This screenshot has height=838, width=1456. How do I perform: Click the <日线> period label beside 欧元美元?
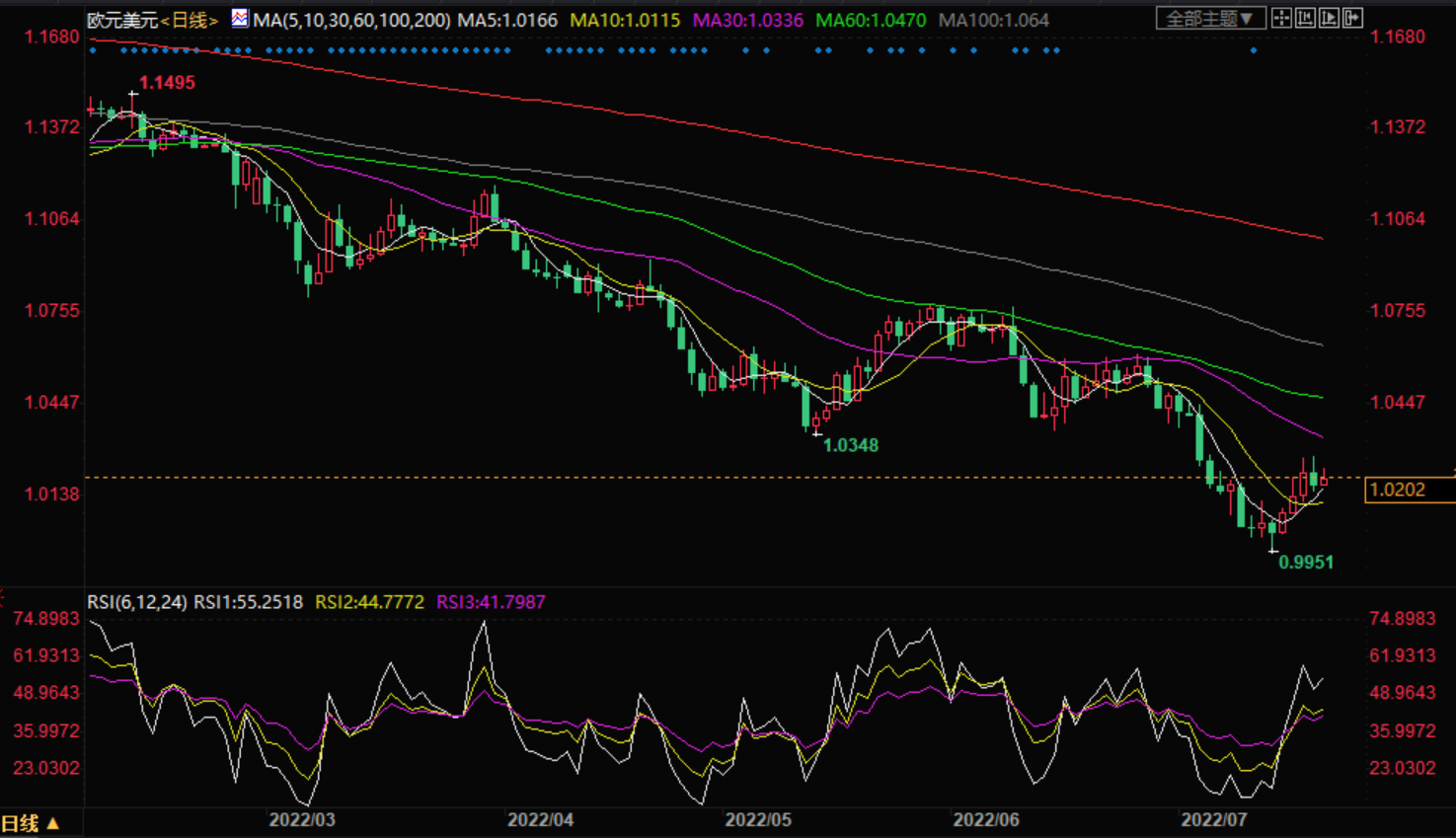190,20
